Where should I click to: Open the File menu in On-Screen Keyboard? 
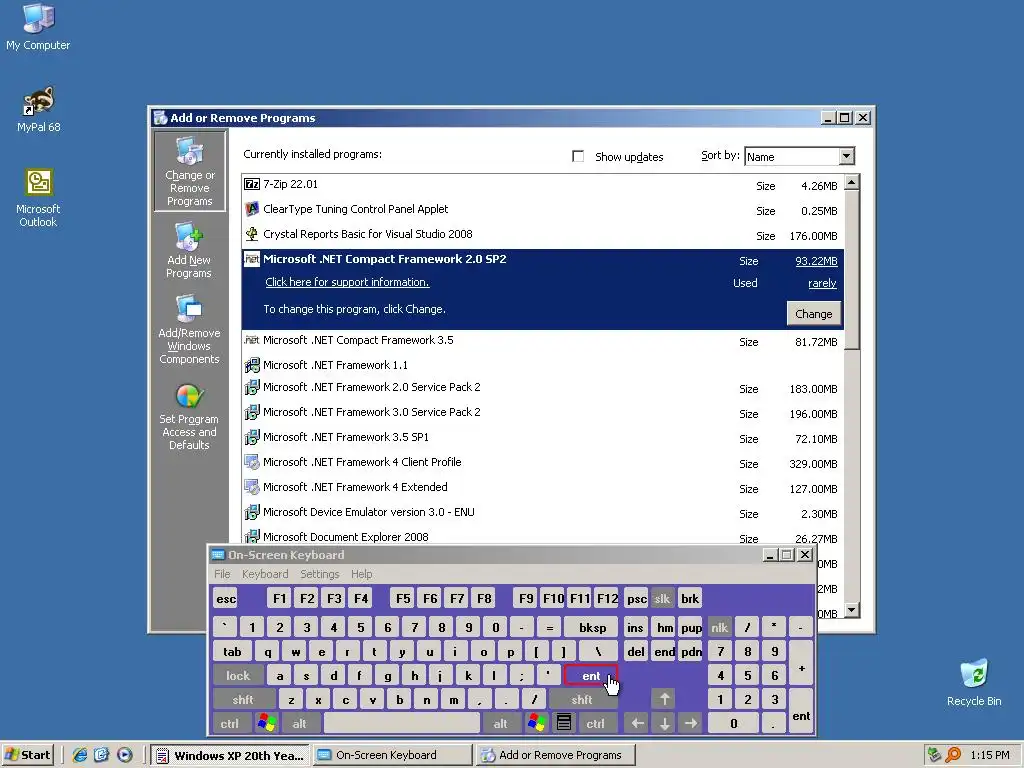tap(222, 574)
